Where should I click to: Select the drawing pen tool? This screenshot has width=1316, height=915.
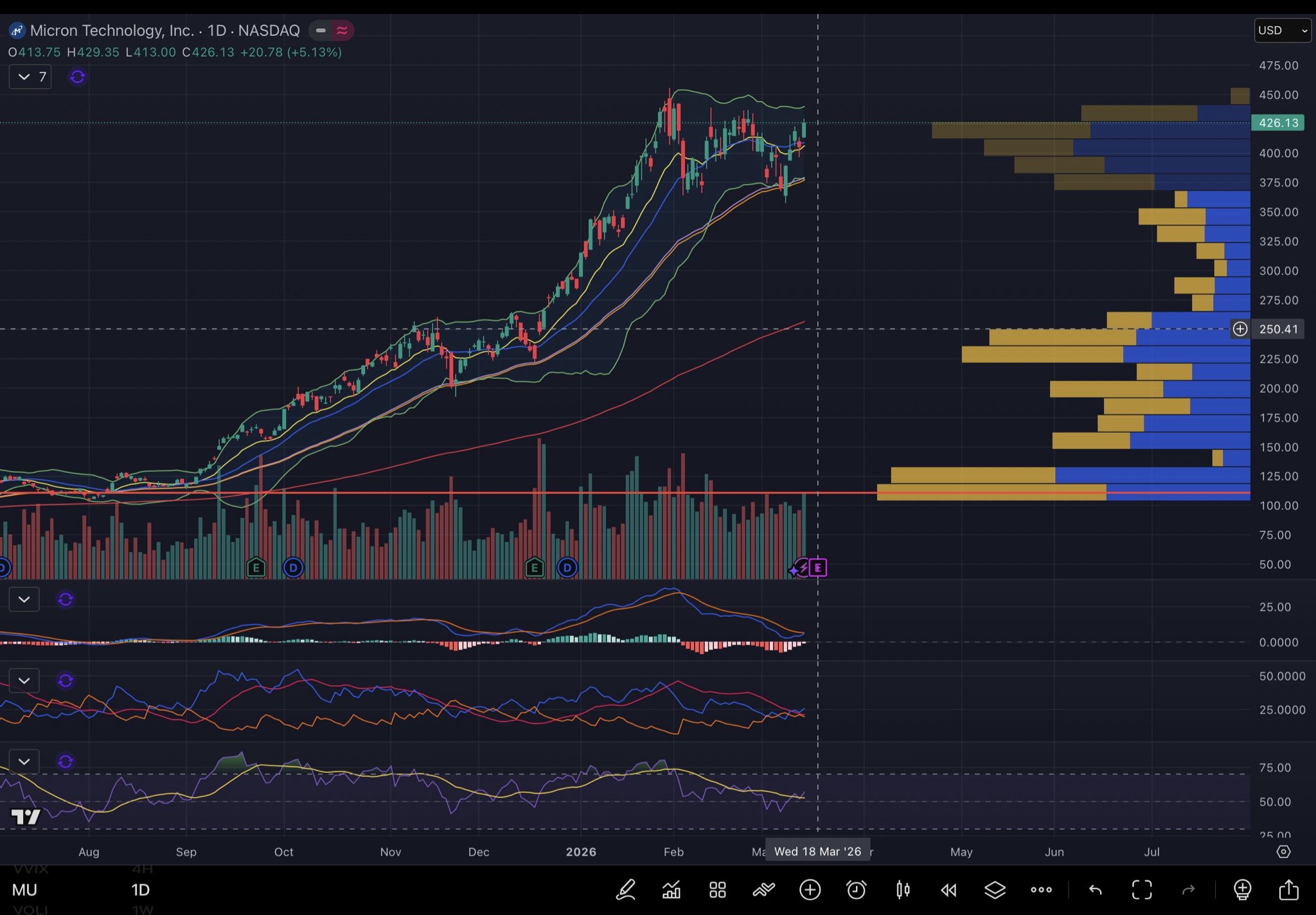[x=626, y=890]
